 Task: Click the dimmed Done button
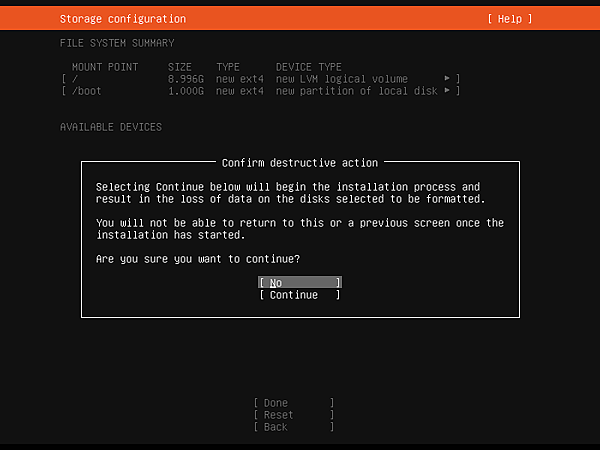[x=294, y=403]
